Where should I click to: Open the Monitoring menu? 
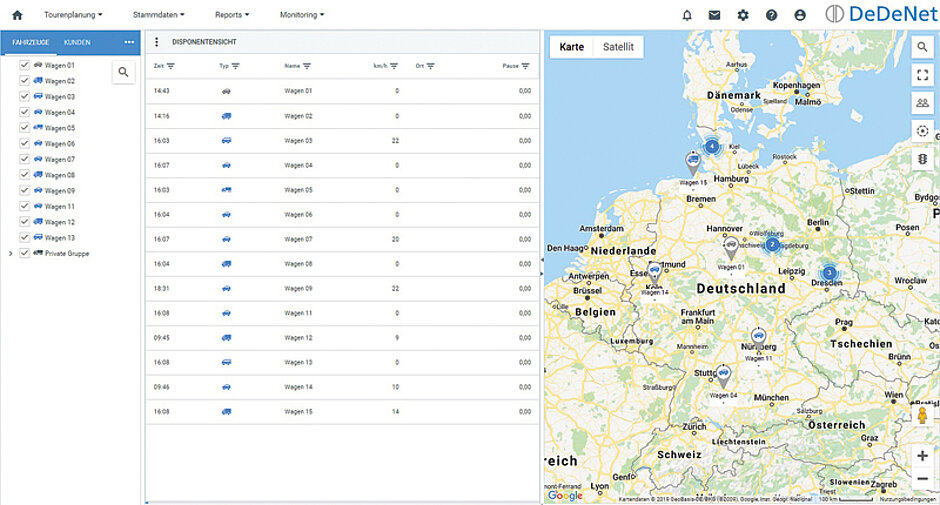pyautogui.click(x=301, y=15)
